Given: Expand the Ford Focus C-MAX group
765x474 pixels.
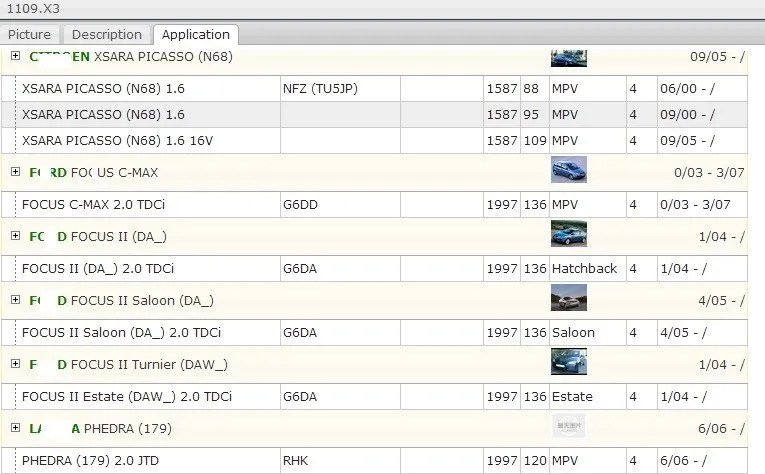Looking at the screenshot, I should [x=16, y=172].
